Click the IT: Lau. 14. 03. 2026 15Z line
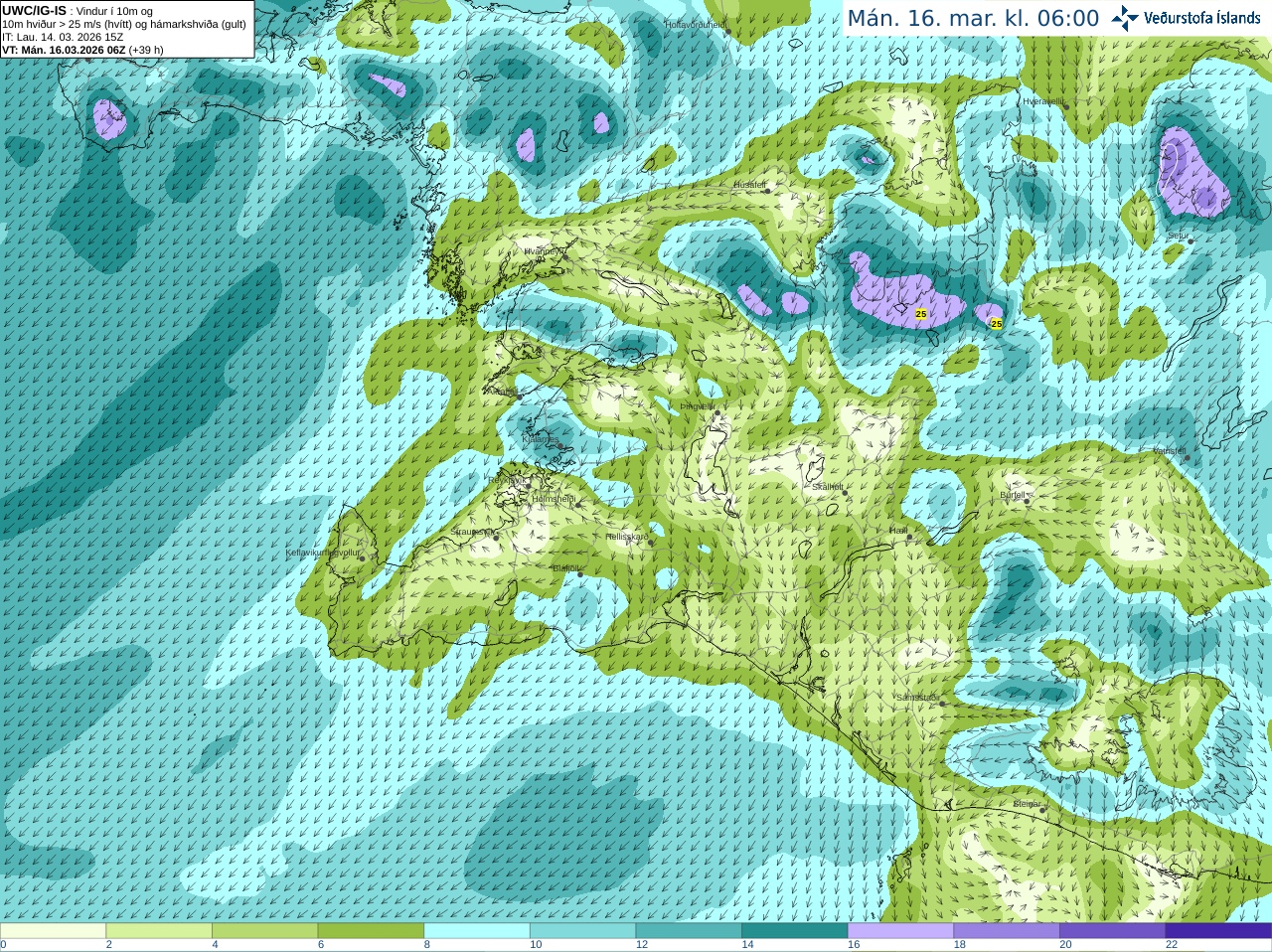Screen dimensions: 1272x952 pos(63,37)
